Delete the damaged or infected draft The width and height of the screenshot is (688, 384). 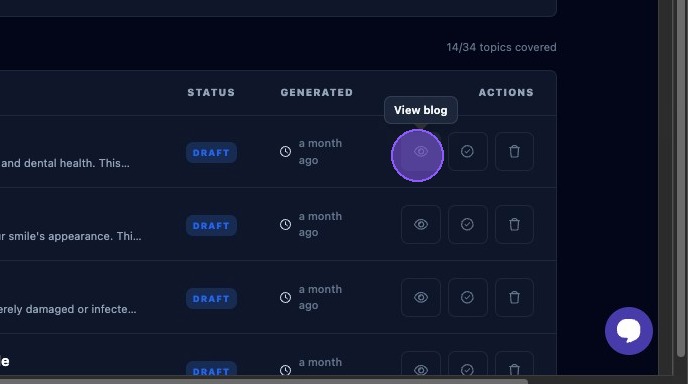pyautogui.click(x=514, y=297)
